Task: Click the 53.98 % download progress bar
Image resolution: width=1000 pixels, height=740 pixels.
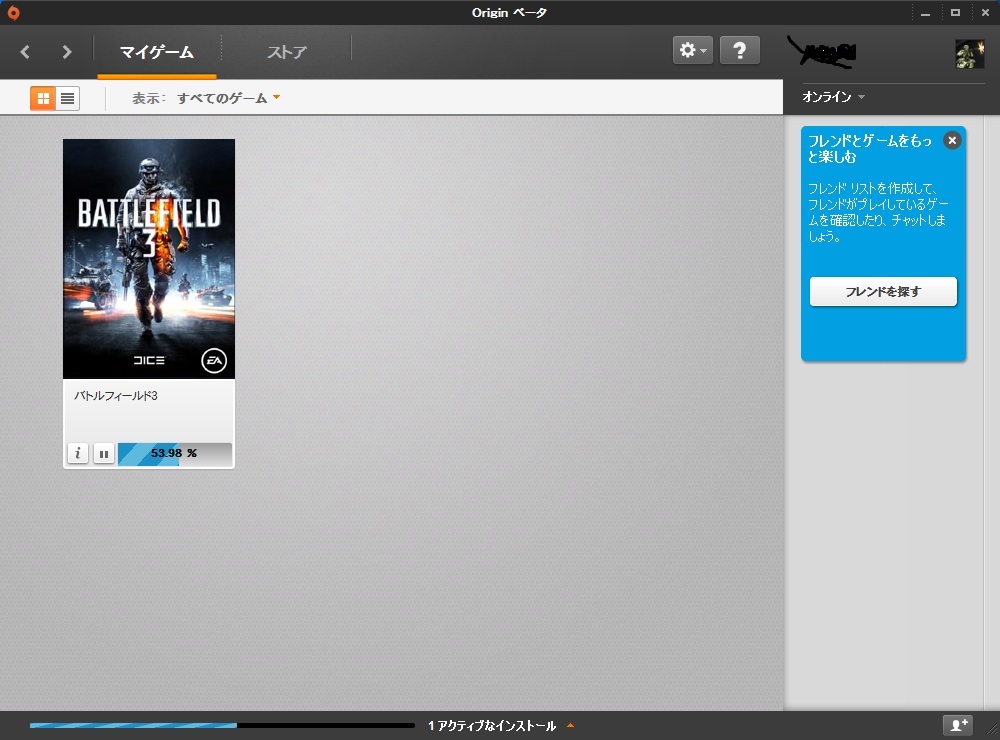Action: pos(175,454)
